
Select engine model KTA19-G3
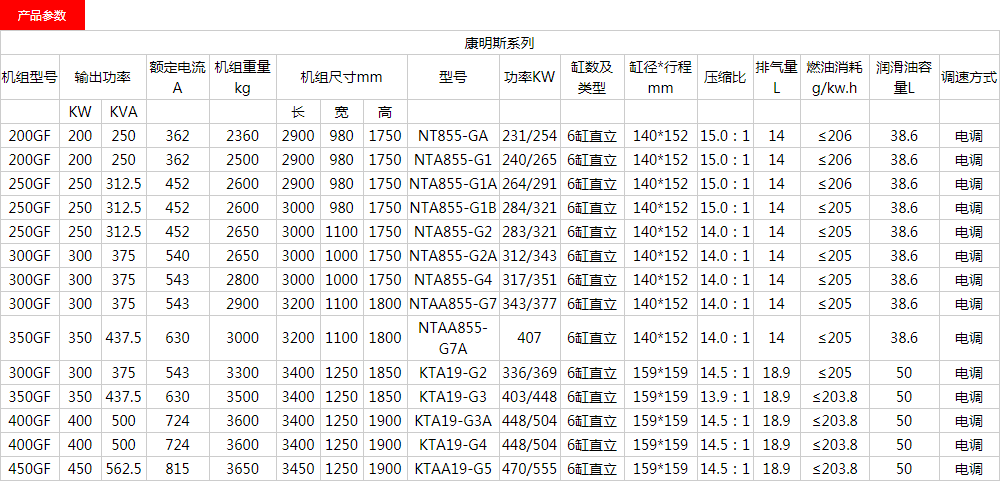[x=453, y=397]
